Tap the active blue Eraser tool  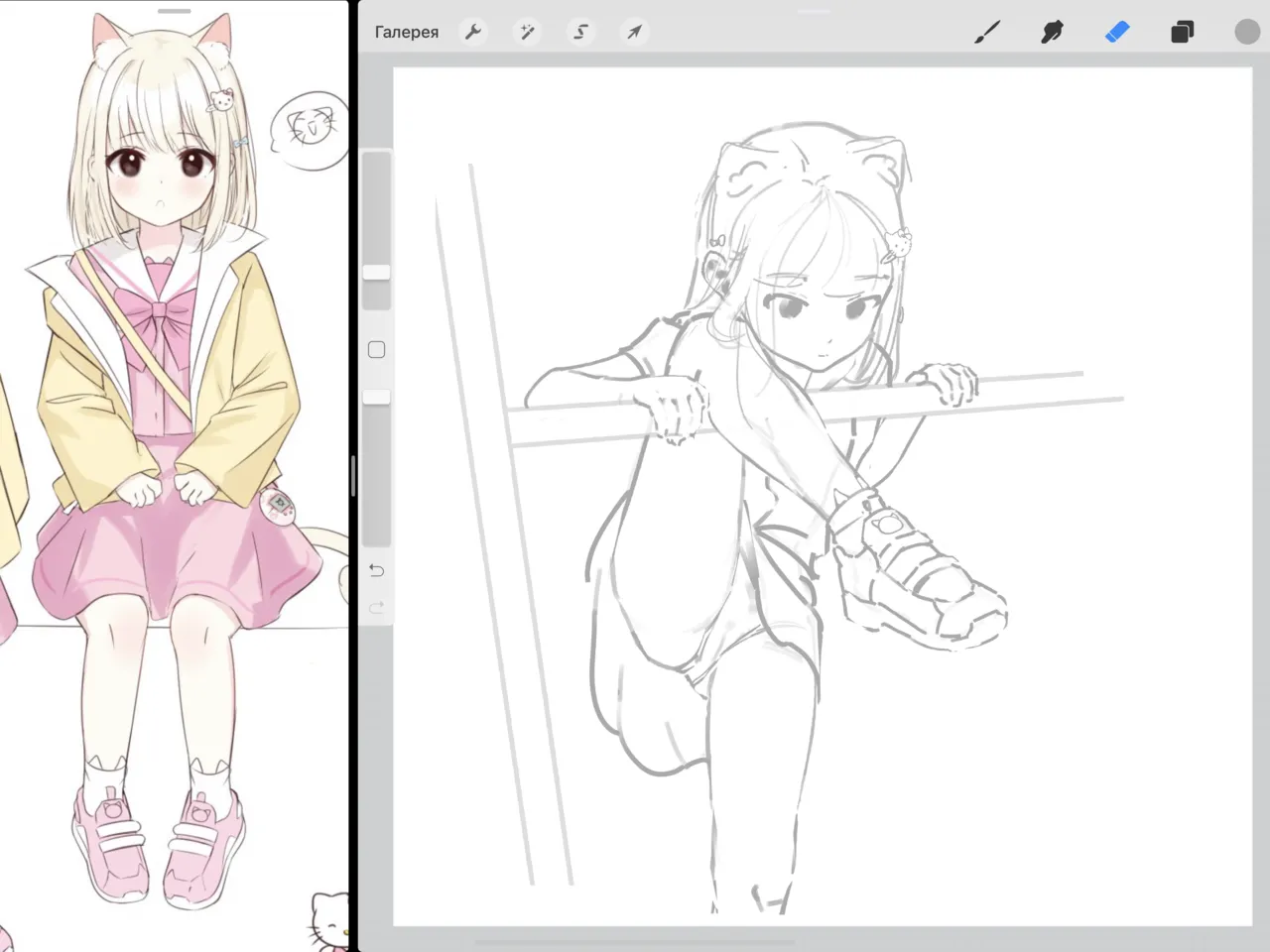tap(1117, 33)
